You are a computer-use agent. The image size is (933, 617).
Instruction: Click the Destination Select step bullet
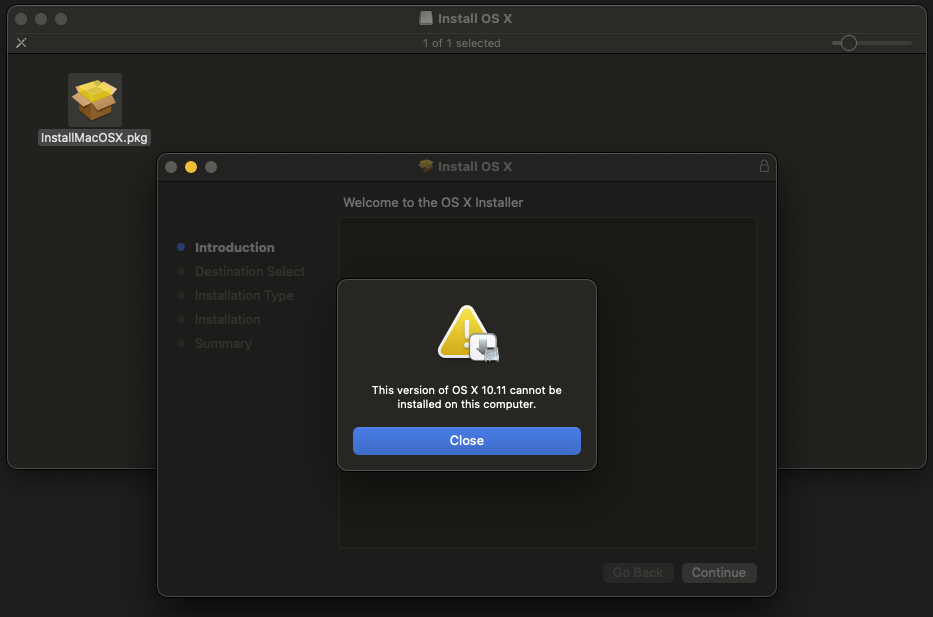click(x=183, y=271)
